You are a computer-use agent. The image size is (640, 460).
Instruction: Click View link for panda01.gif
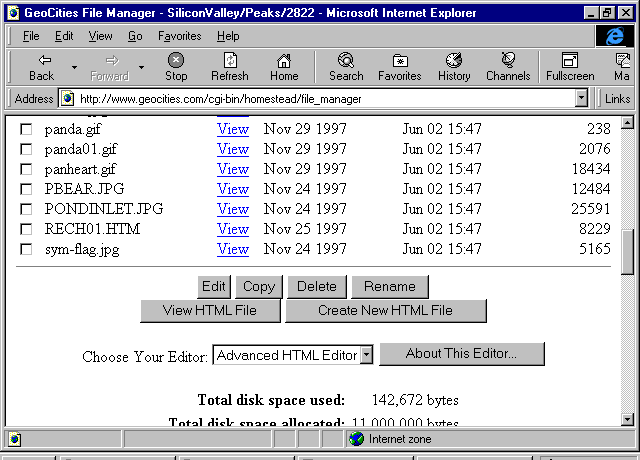pyautogui.click(x=233, y=149)
